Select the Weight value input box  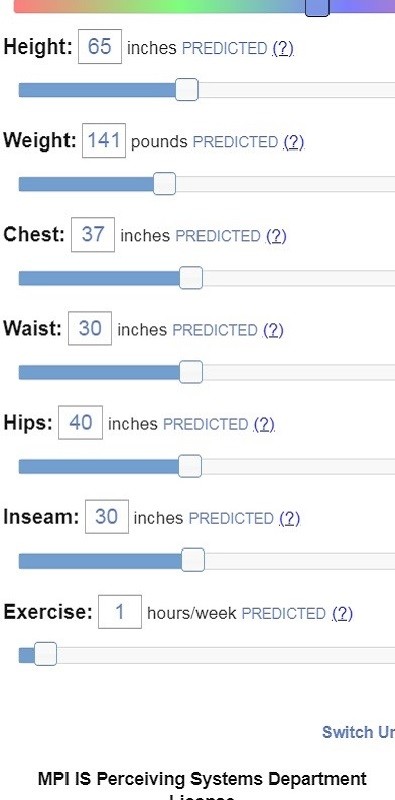click(x=104, y=140)
